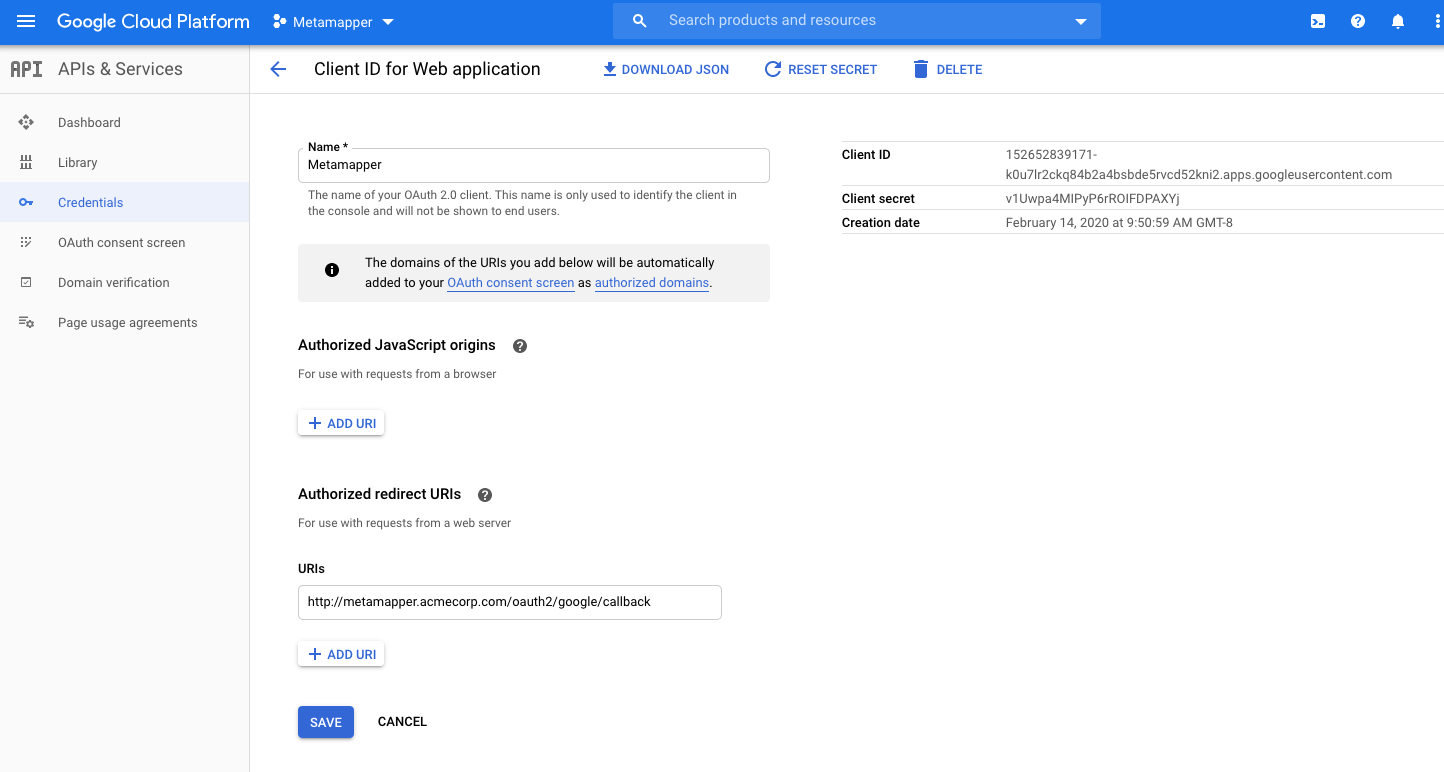Image resolution: width=1444 pixels, height=772 pixels.
Task: Click the Google Cloud Platform logo text
Action: 153,21
